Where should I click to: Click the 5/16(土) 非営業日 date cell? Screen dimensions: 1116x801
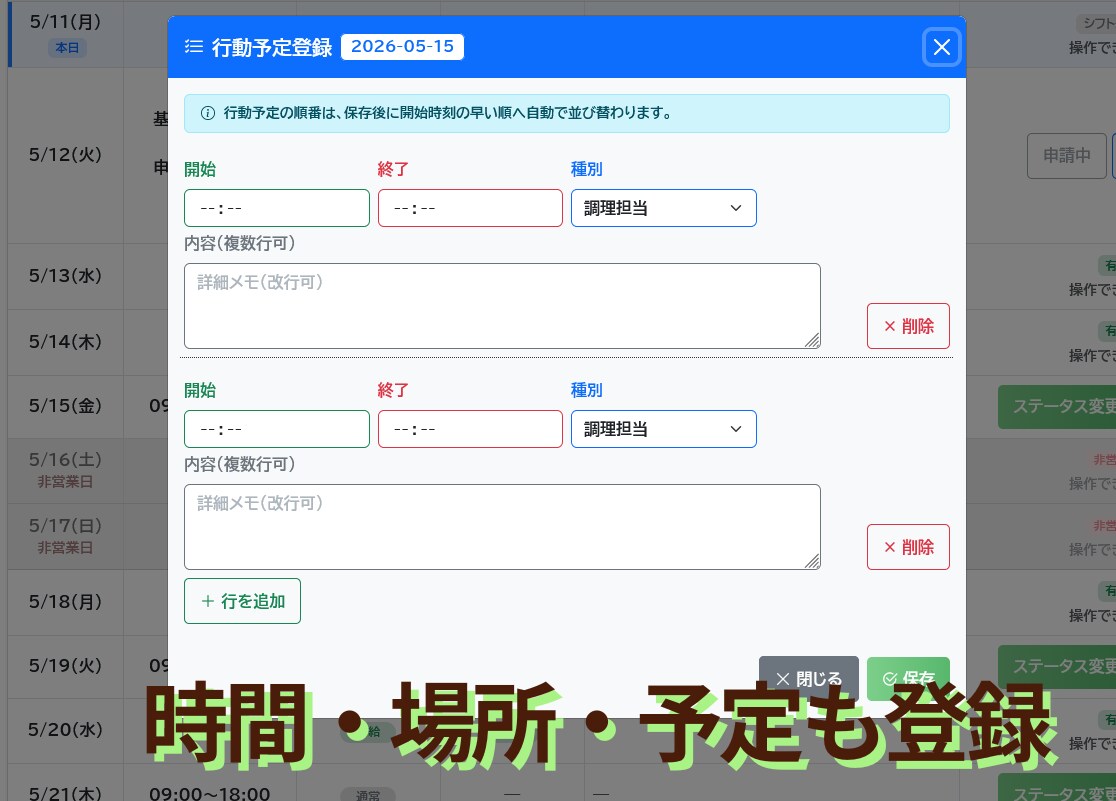click(x=65, y=470)
